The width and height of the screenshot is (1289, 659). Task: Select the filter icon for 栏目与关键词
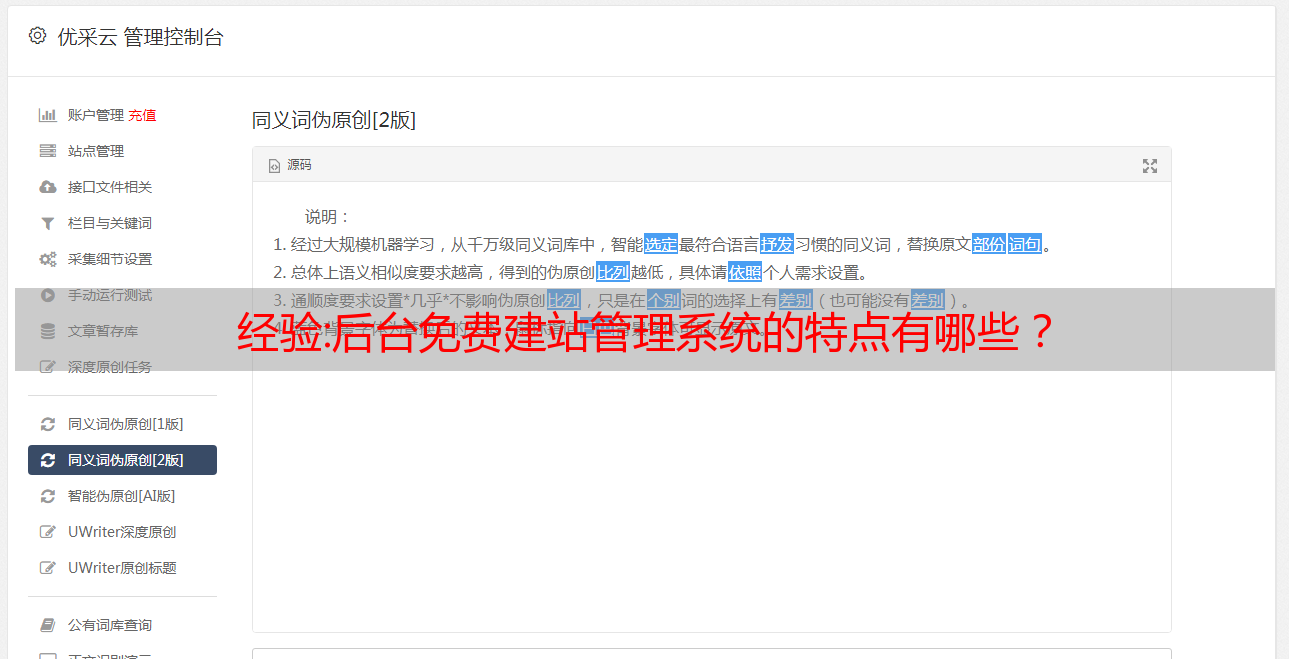pos(47,223)
